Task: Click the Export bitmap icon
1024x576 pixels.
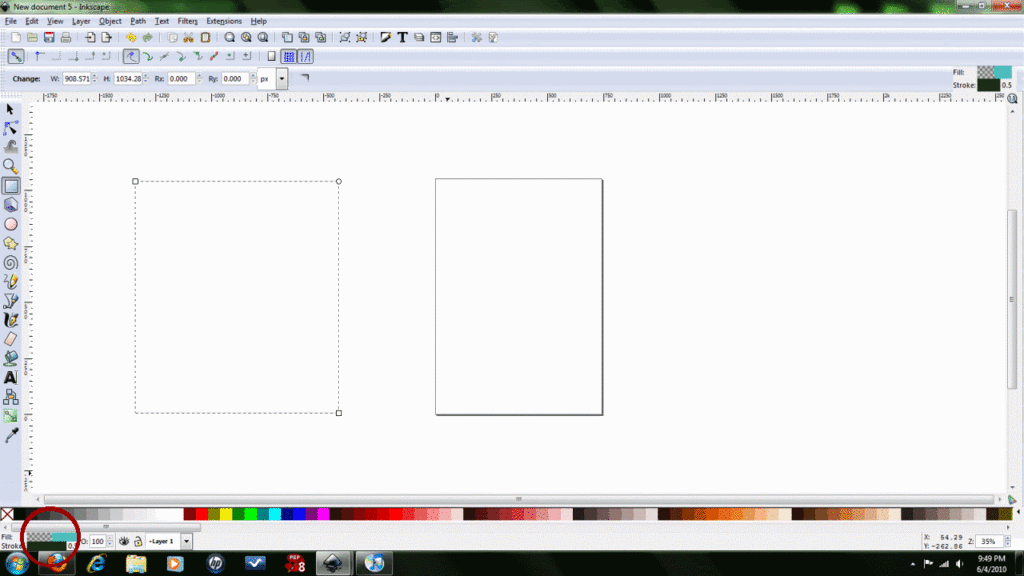Action: [x=106, y=38]
